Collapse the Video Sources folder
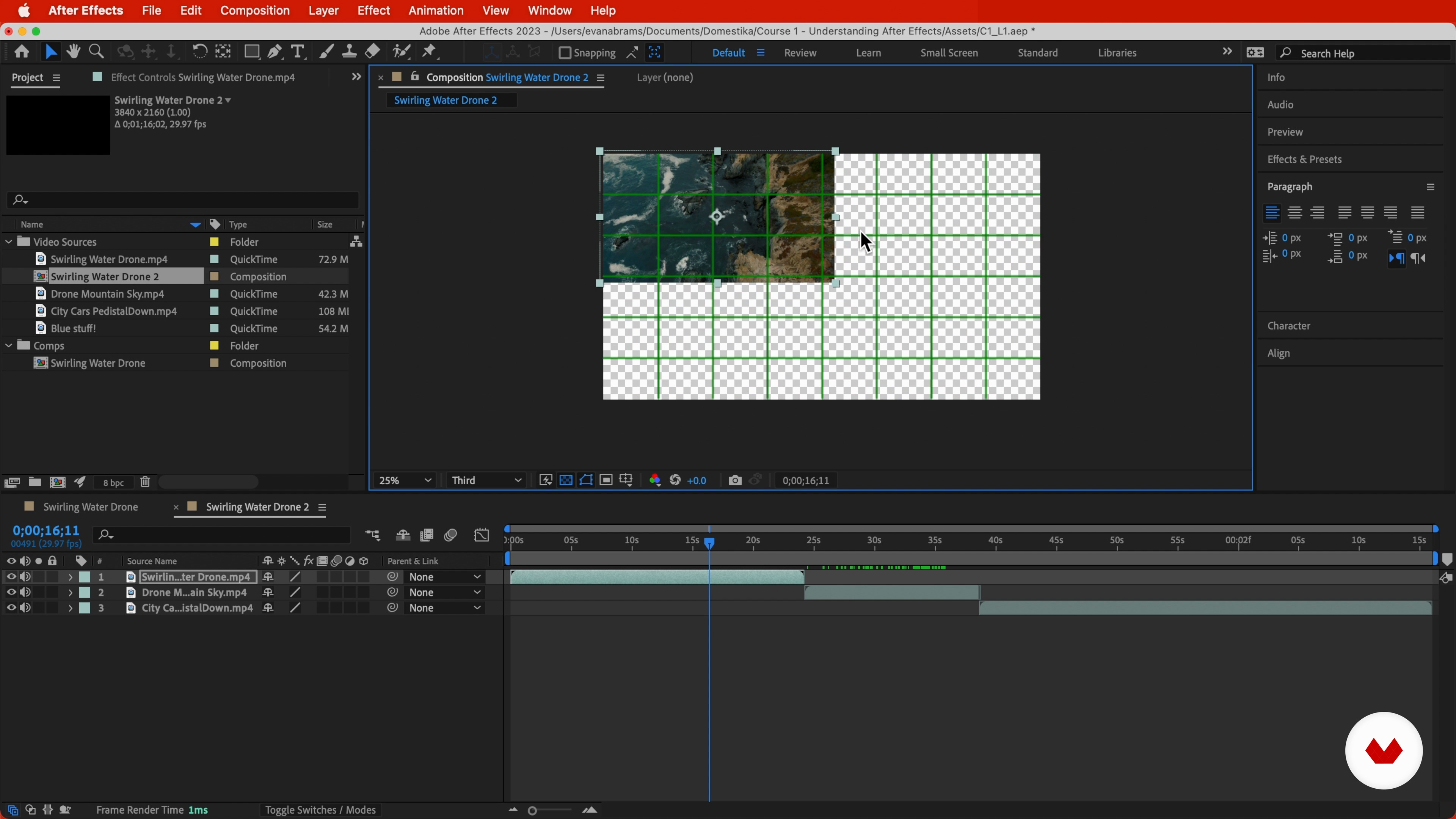Viewport: 1456px width, 819px height. point(8,242)
